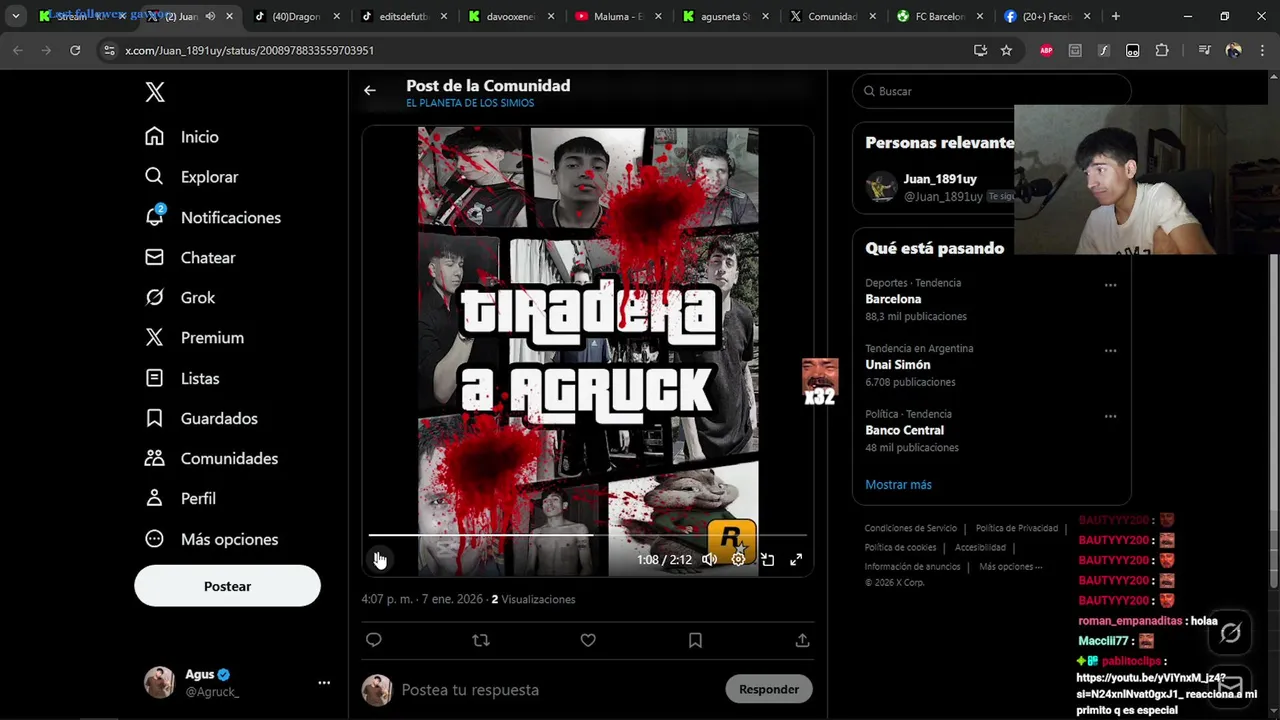Open video settings gear icon
Image resolution: width=1280 pixels, height=720 pixels.
click(738, 560)
